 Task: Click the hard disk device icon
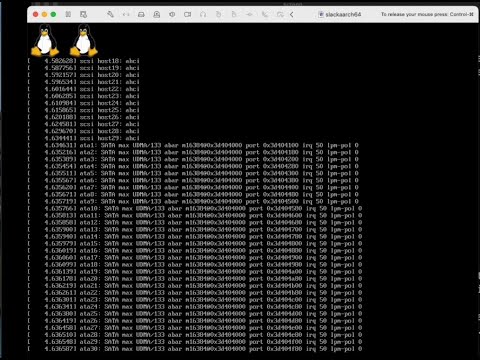tap(141, 14)
